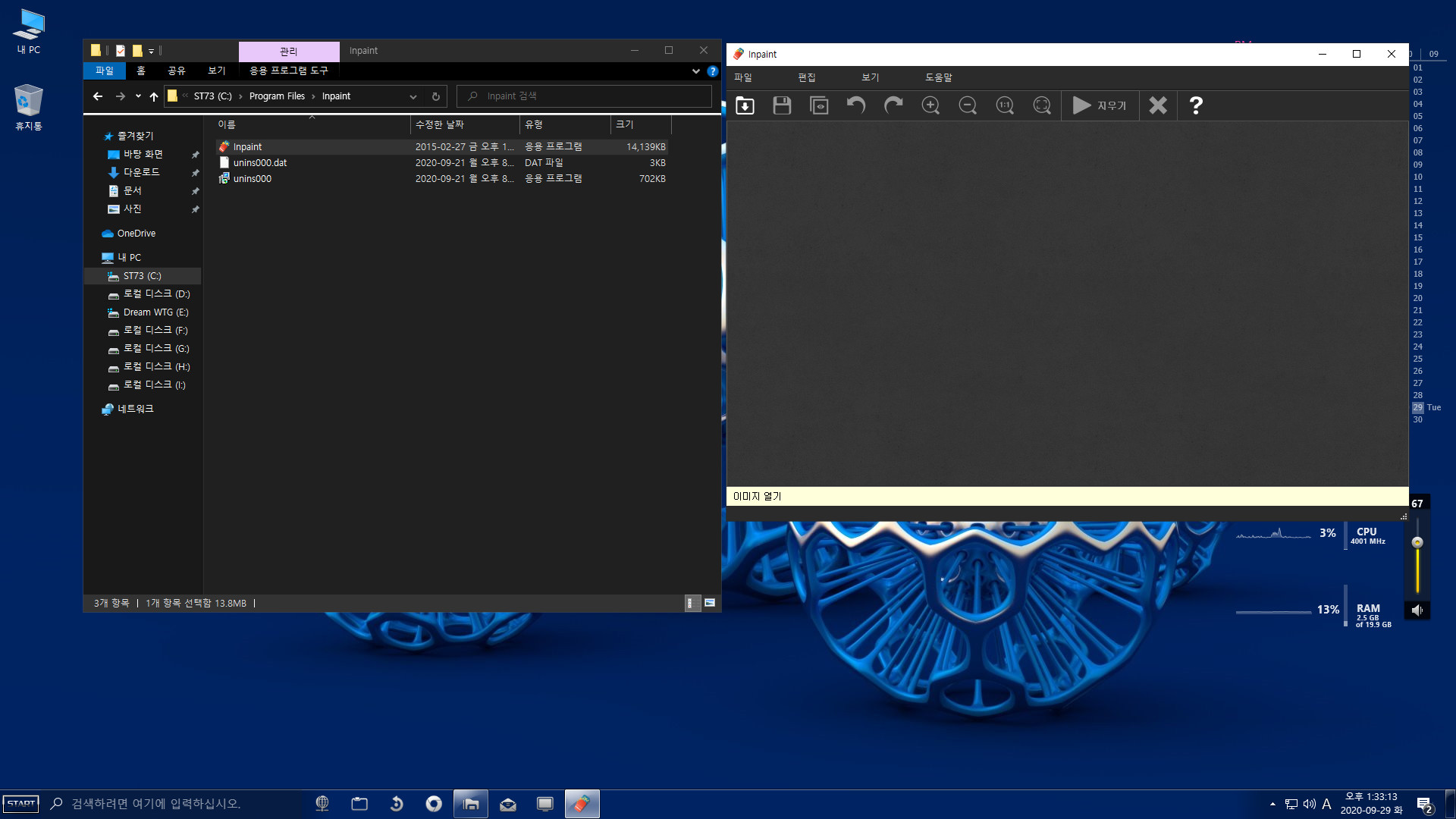The height and width of the screenshot is (819, 1456).
Task: Click the START button on the taskbar
Action: [x=21, y=804]
